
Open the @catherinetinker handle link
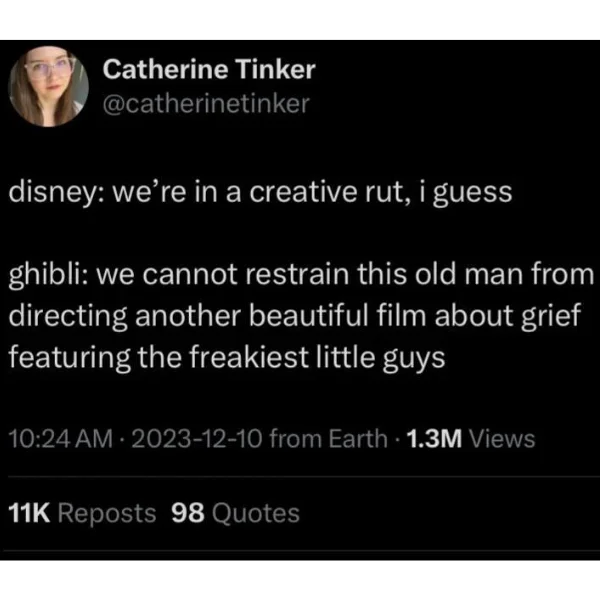tap(206, 104)
